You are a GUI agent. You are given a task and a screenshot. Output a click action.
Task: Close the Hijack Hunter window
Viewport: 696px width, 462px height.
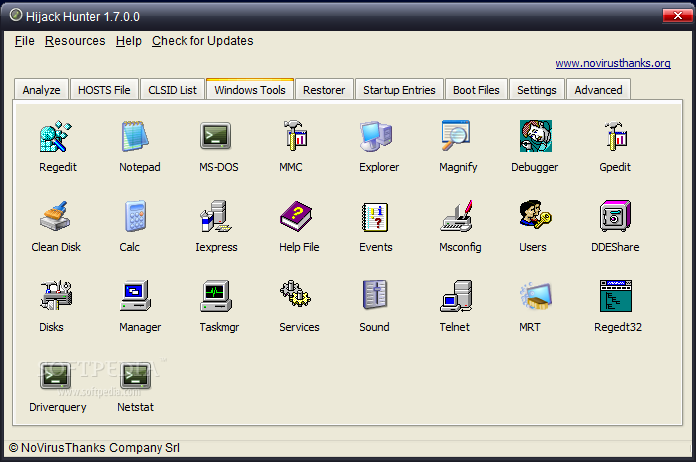point(677,16)
